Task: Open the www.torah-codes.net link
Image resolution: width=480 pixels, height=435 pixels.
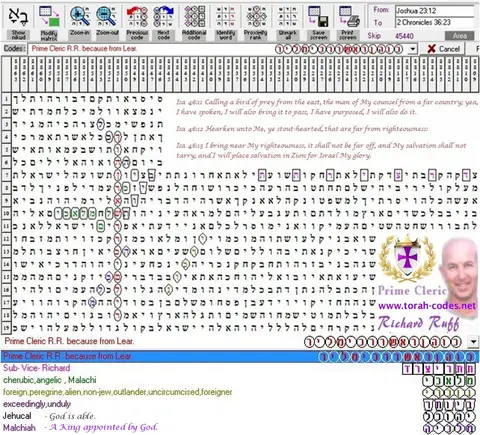Action: tap(427, 306)
